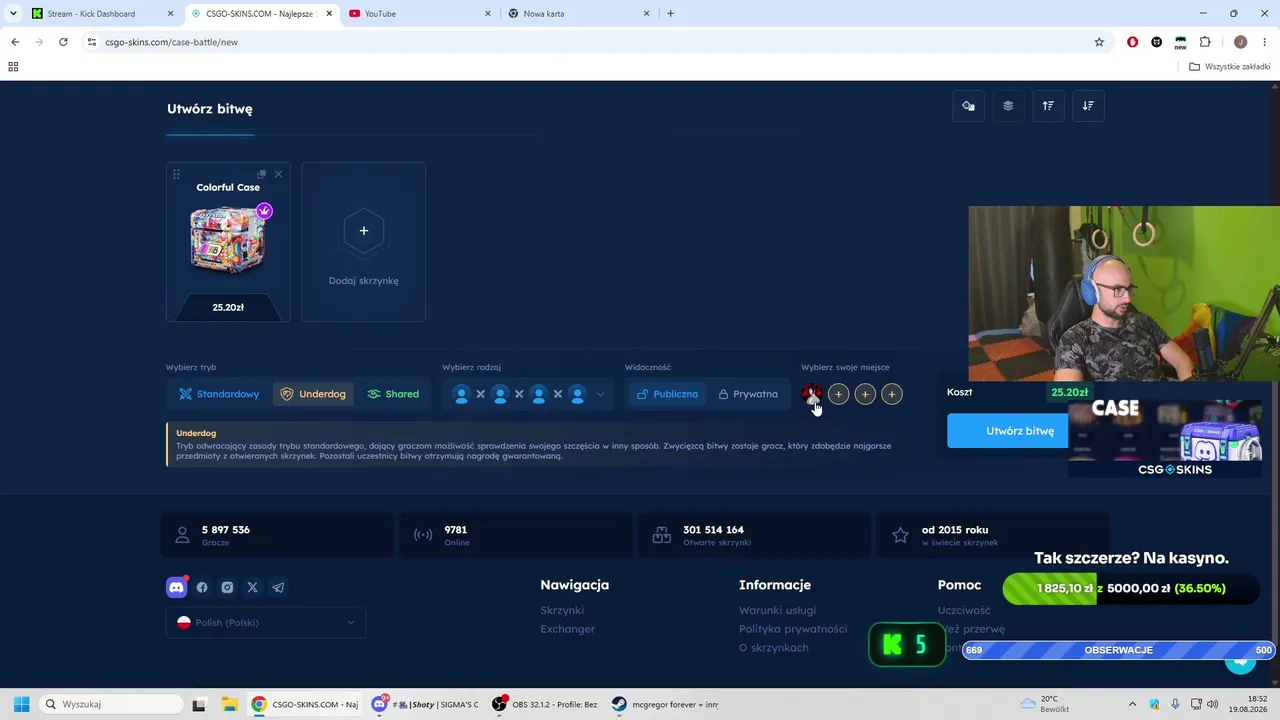Viewport: 1280px width, 720px height.
Task: Open the Polityka prywatności link
Action: (x=793, y=629)
